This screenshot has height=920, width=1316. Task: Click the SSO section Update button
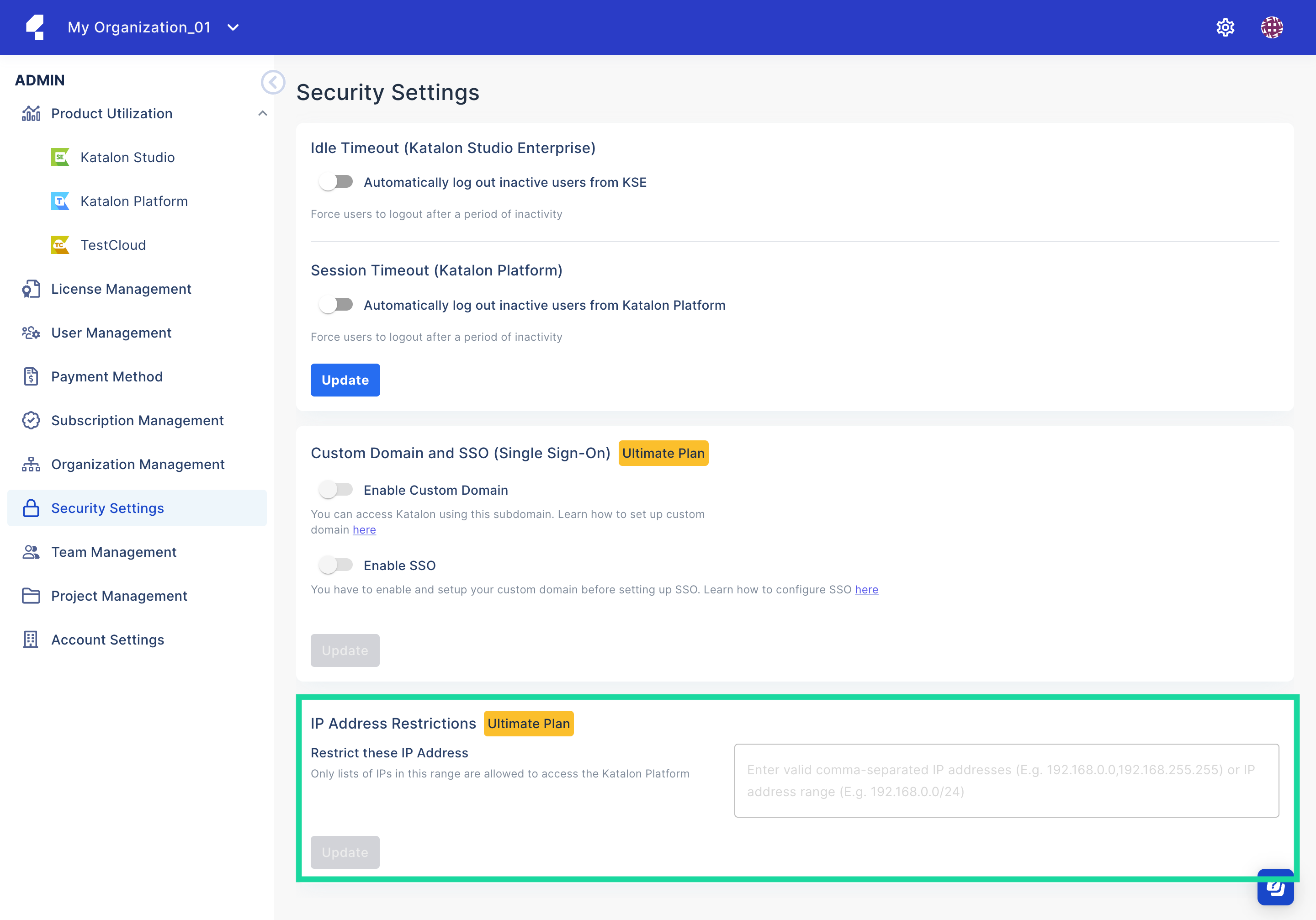pos(345,650)
